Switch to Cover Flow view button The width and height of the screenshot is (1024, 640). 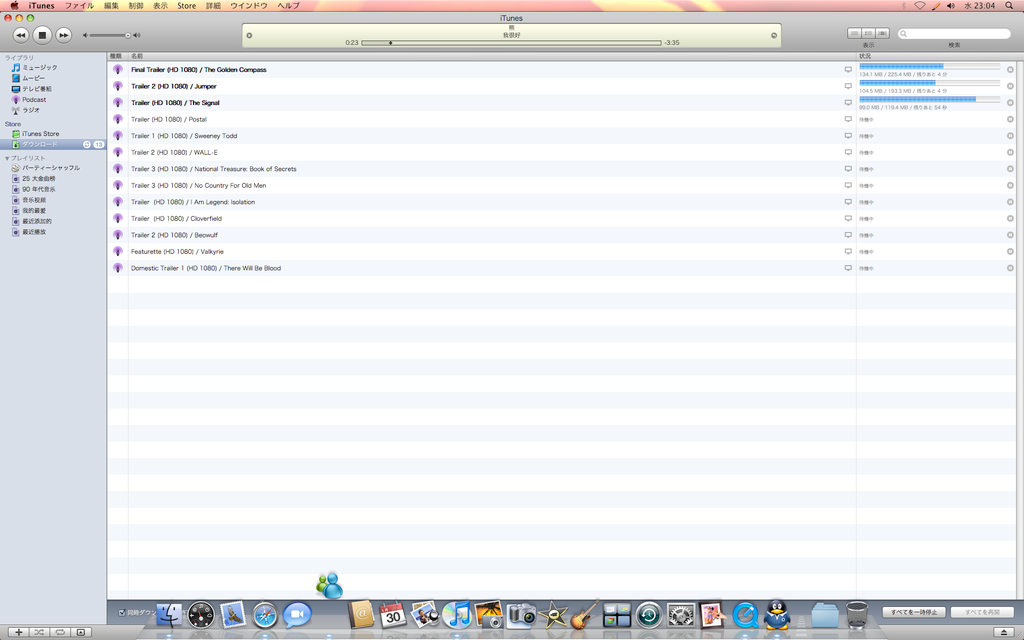pos(882,33)
